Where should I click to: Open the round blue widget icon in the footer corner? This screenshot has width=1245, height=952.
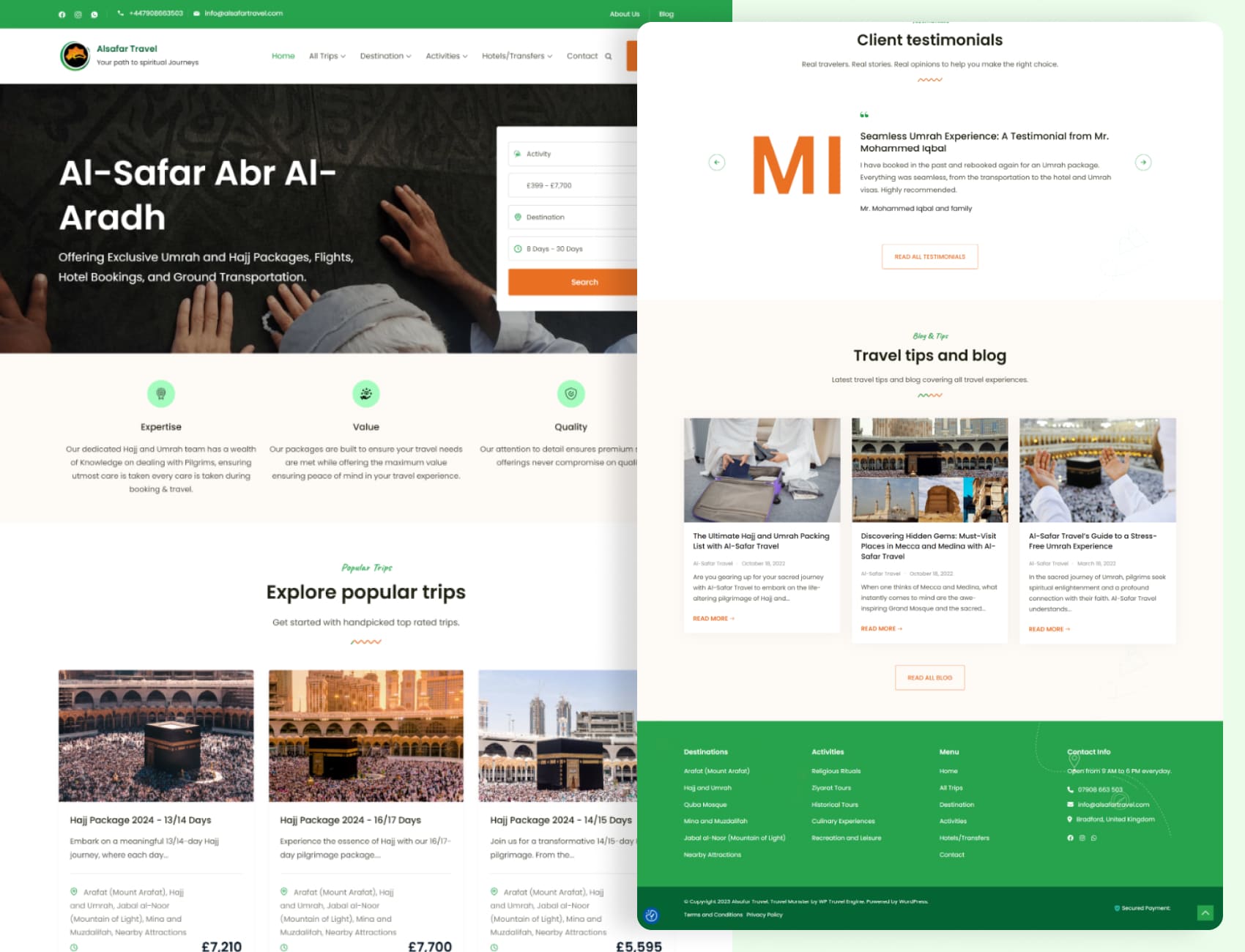click(x=651, y=915)
